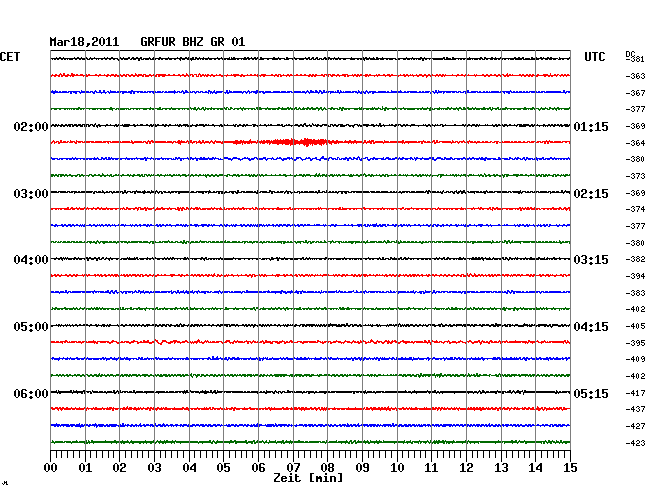Select the CET timezone label

[x=10, y=57]
